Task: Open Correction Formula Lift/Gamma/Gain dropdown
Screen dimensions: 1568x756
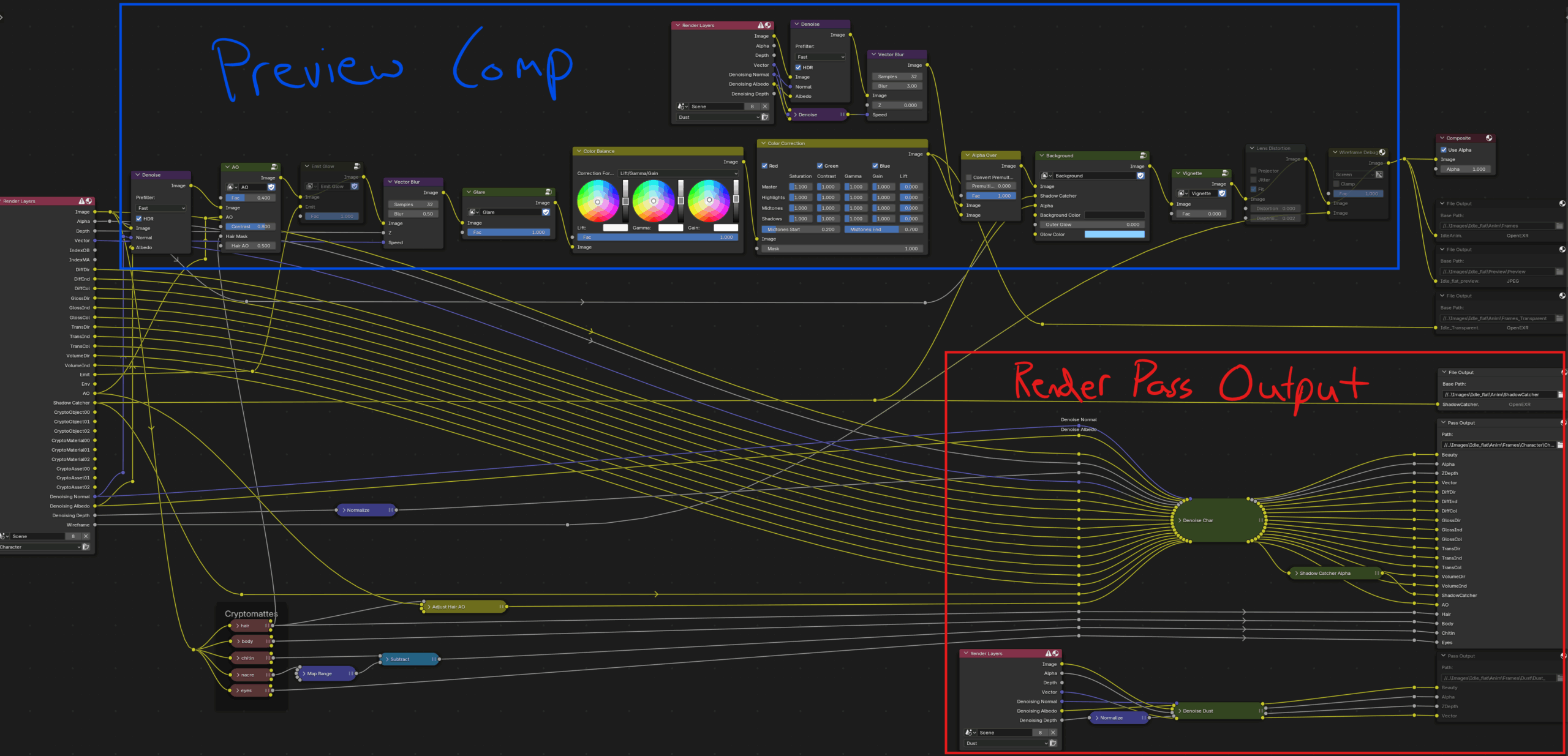Action: click(678, 173)
